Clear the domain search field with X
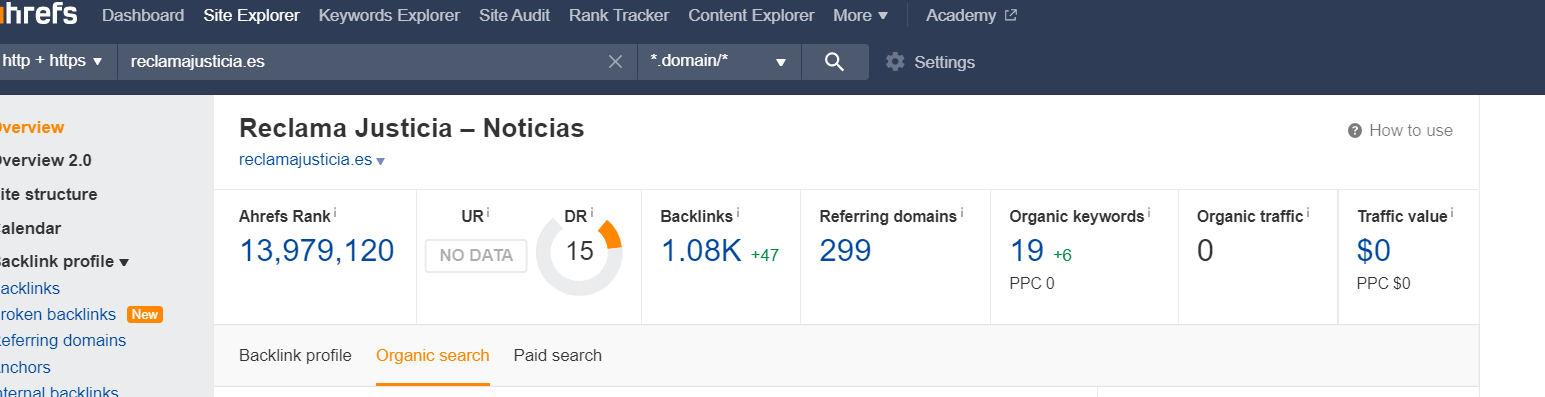 click(x=616, y=62)
